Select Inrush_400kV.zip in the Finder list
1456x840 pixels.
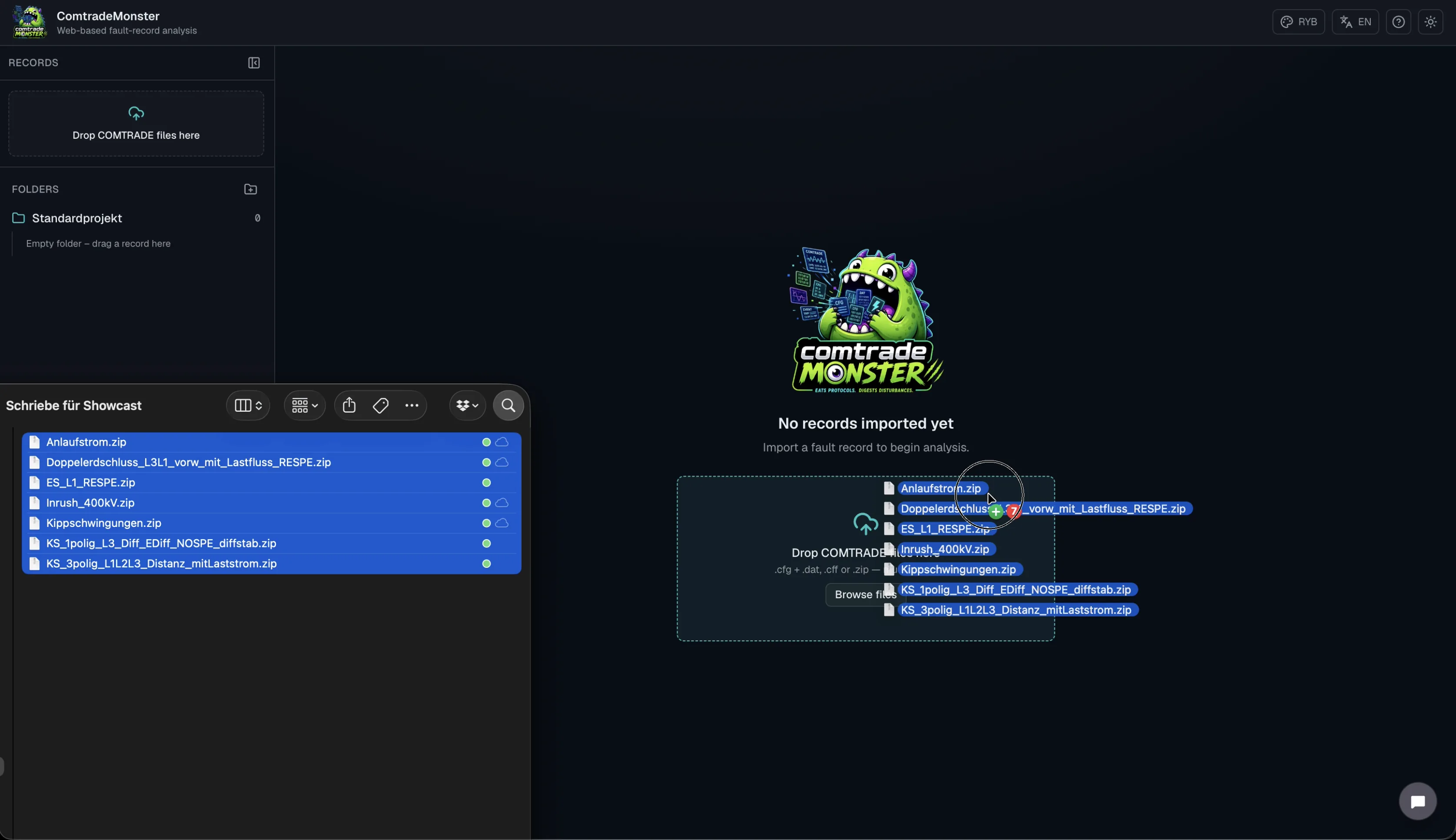coord(272,503)
